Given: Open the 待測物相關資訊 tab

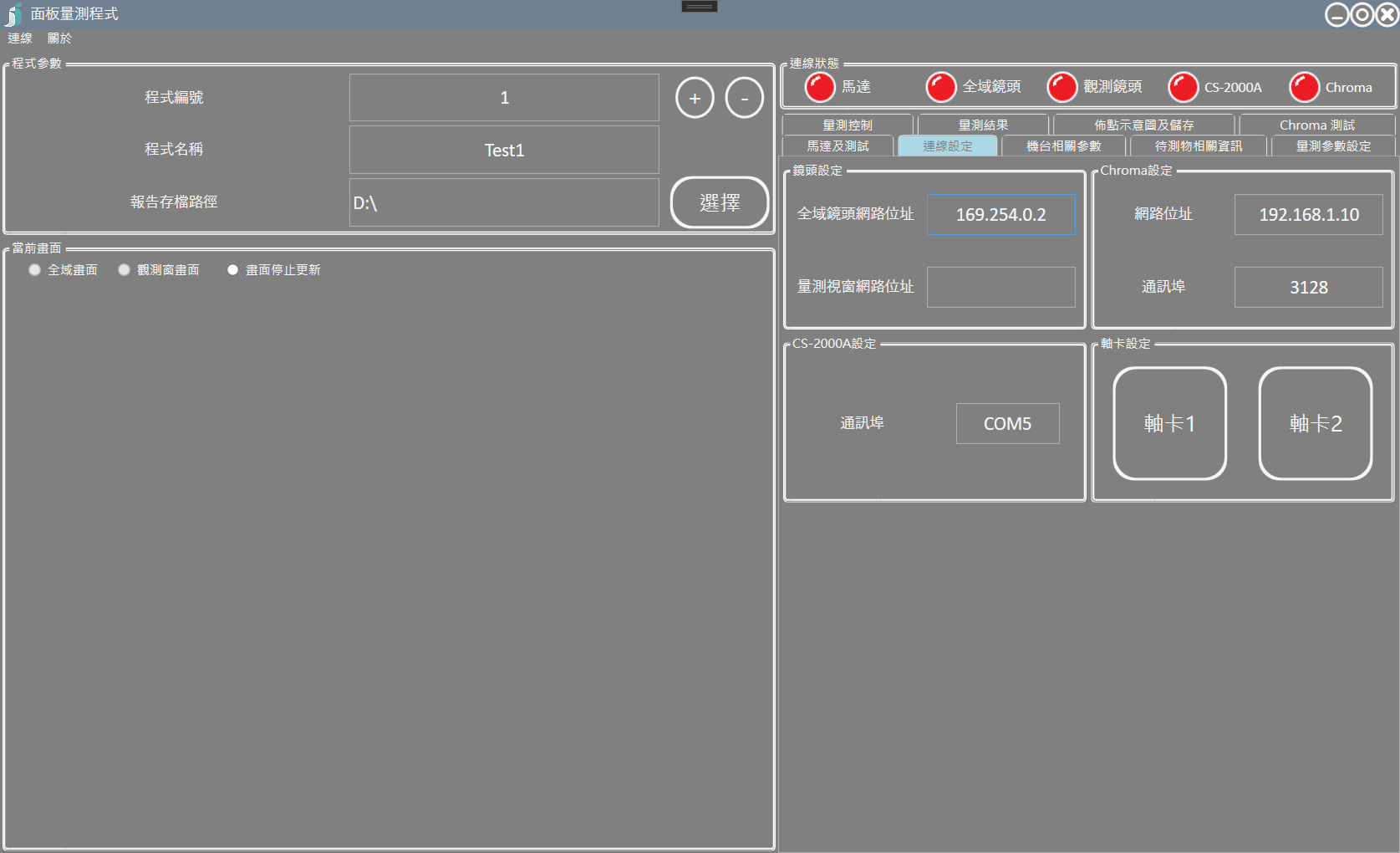Looking at the screenshot, I should [x=1199, y=146].
